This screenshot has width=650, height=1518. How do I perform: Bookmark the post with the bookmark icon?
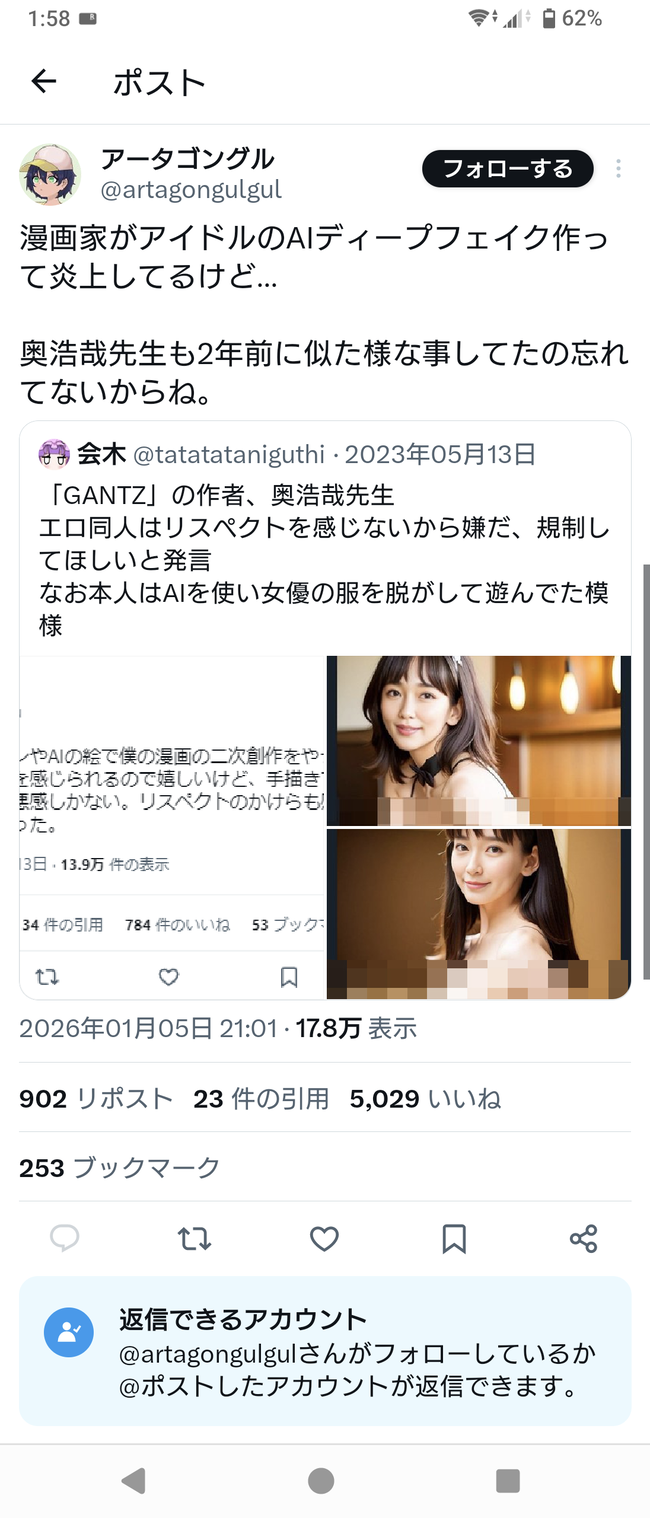(454, 1239)
